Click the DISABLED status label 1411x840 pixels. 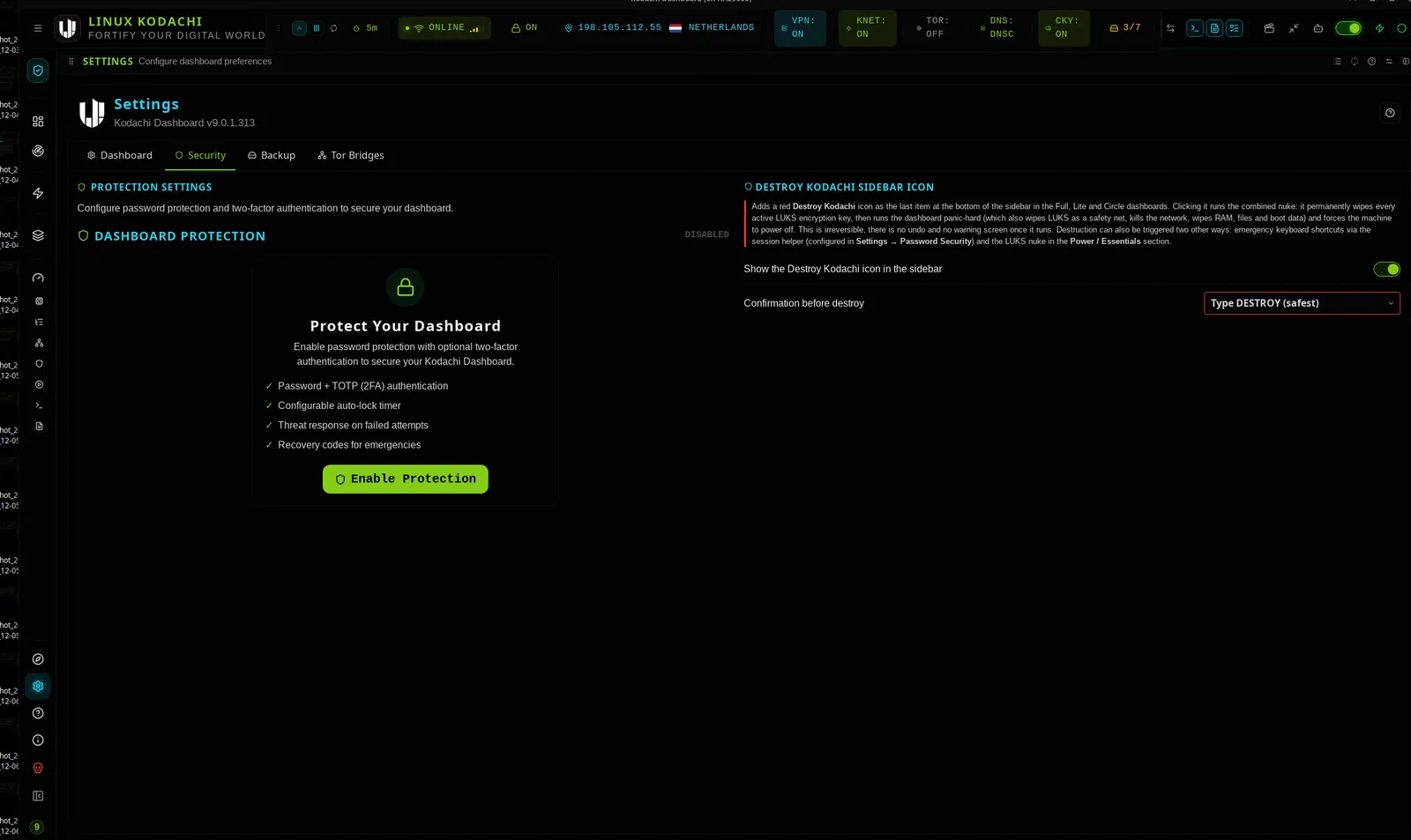pyautogui.click(x=707, y=234)
